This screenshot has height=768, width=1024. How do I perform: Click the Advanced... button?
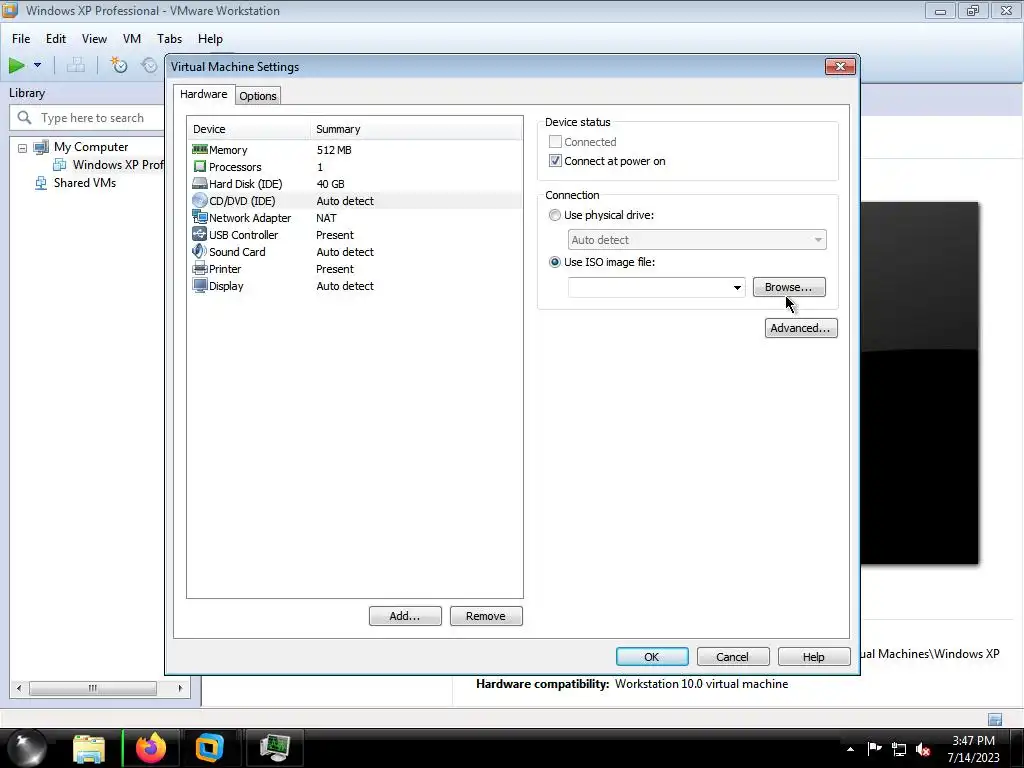801,328
